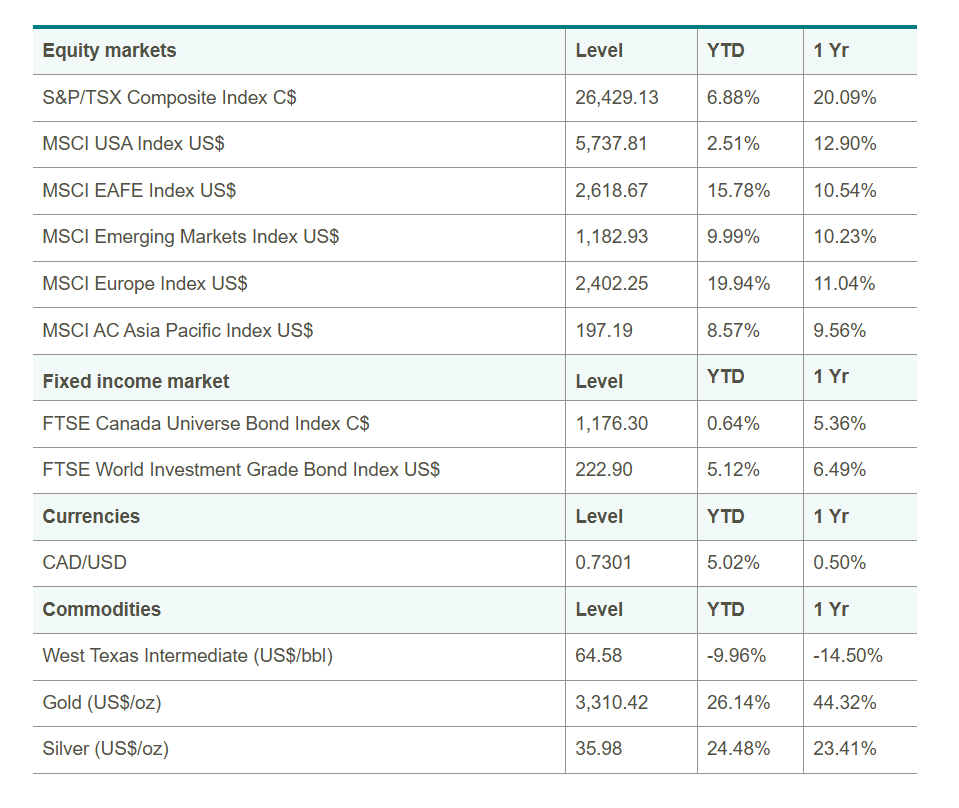This screenshot has width=959, height=808.
Task: Click the YTD value 9.99%
Action: 733,237
